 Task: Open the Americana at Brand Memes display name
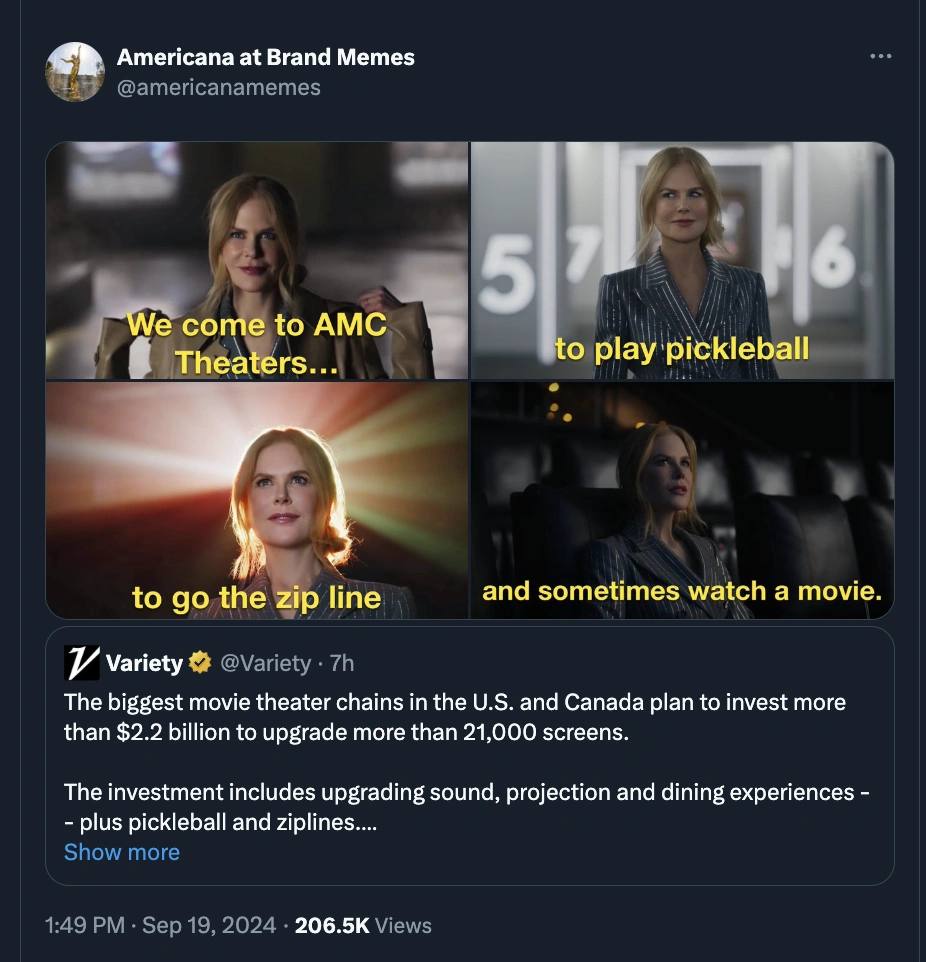[266, 57]
